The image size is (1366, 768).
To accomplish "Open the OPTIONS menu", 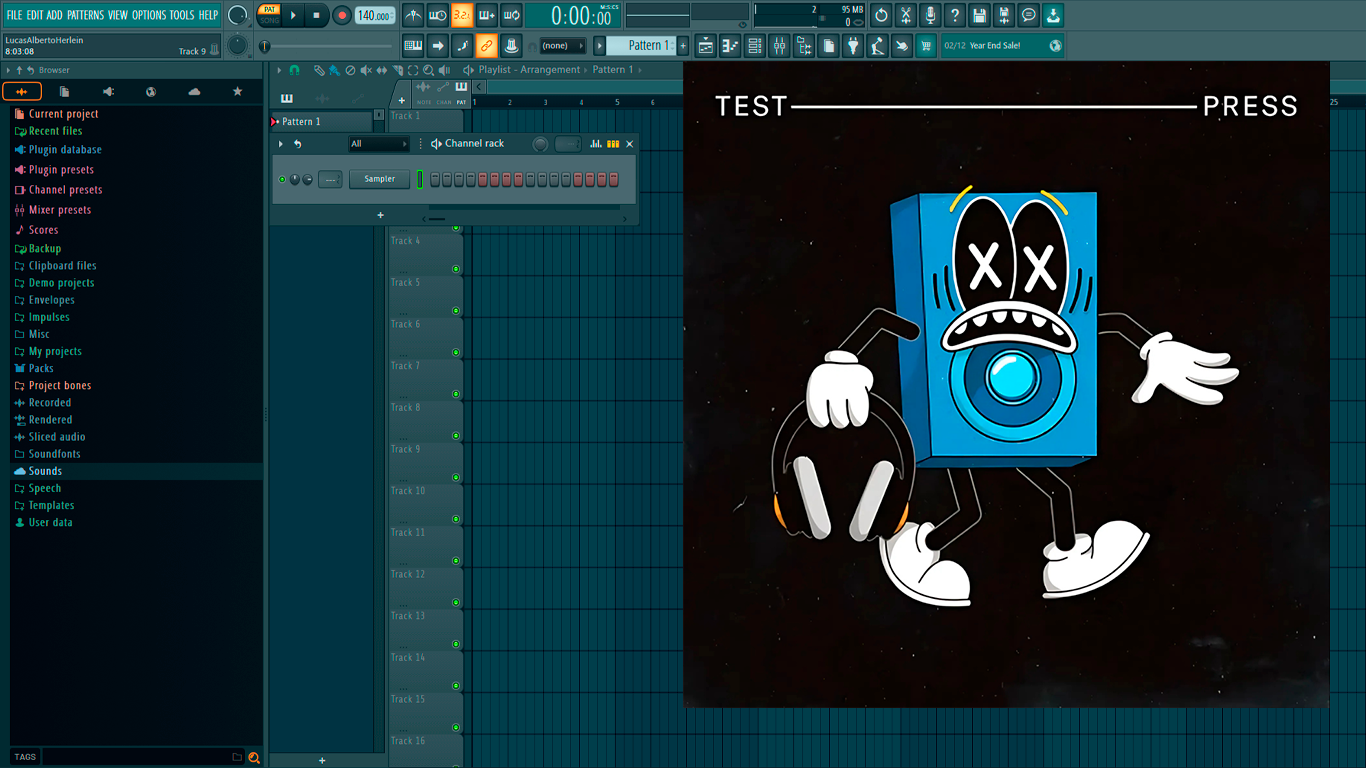I will [x=149, y=15].
